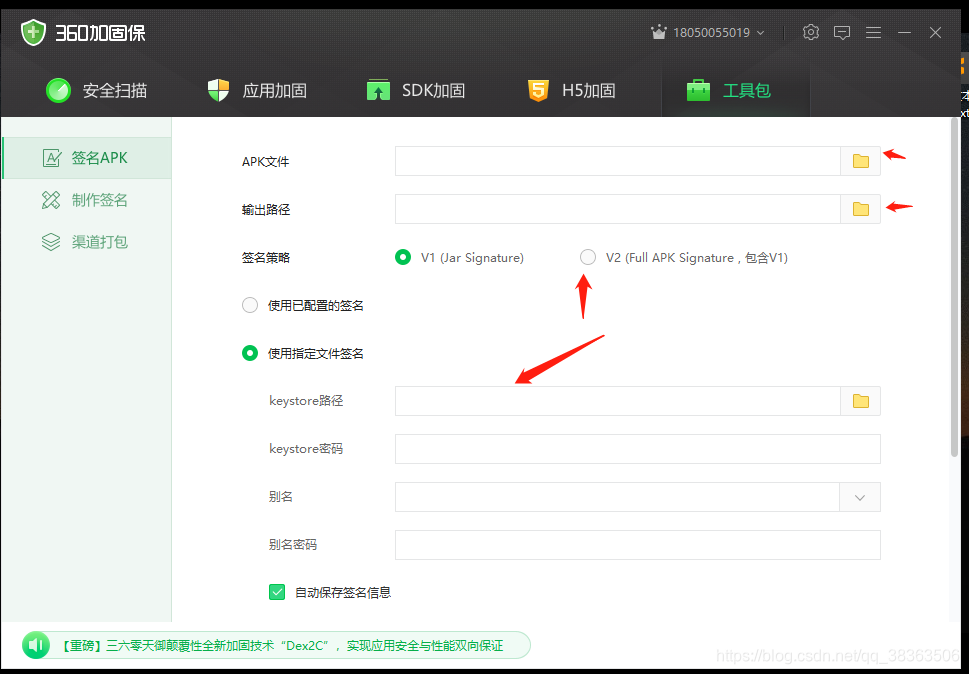This screenshot has height=674, width=969.
Task: Select 制作签名 in sidebar
Action: (x=87, y=200)
